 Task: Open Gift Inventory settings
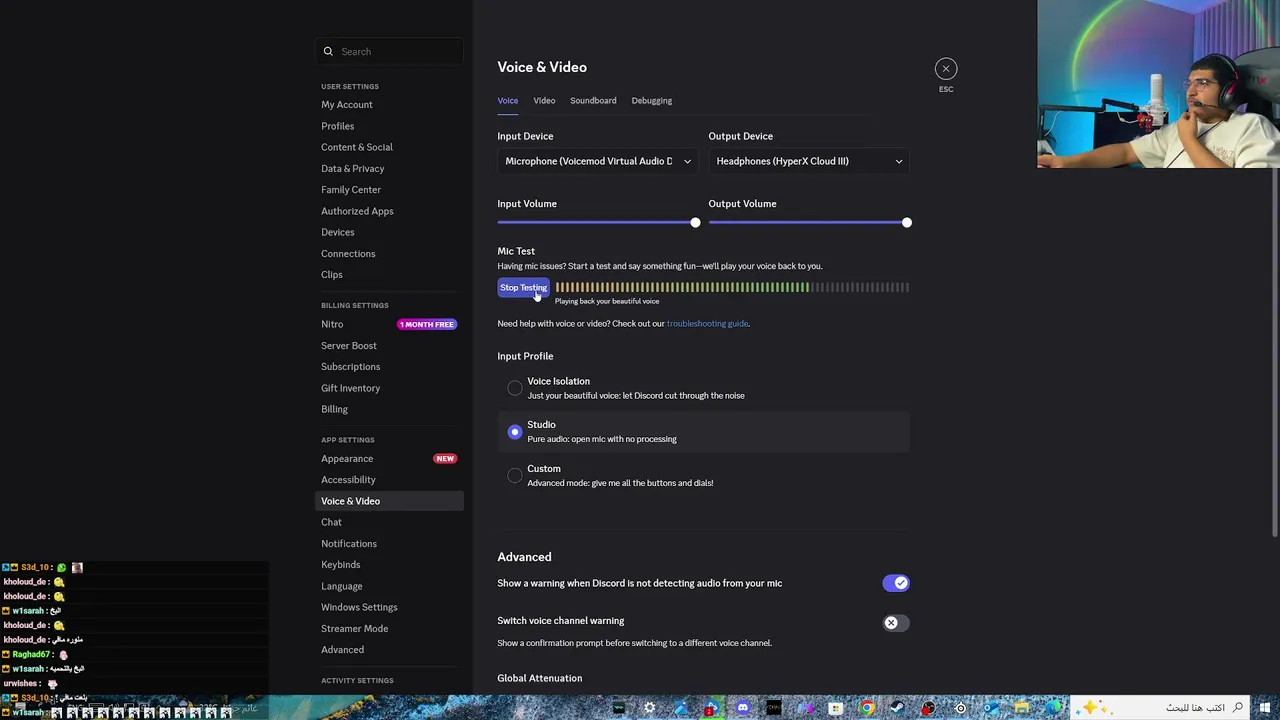coord(351,388)
